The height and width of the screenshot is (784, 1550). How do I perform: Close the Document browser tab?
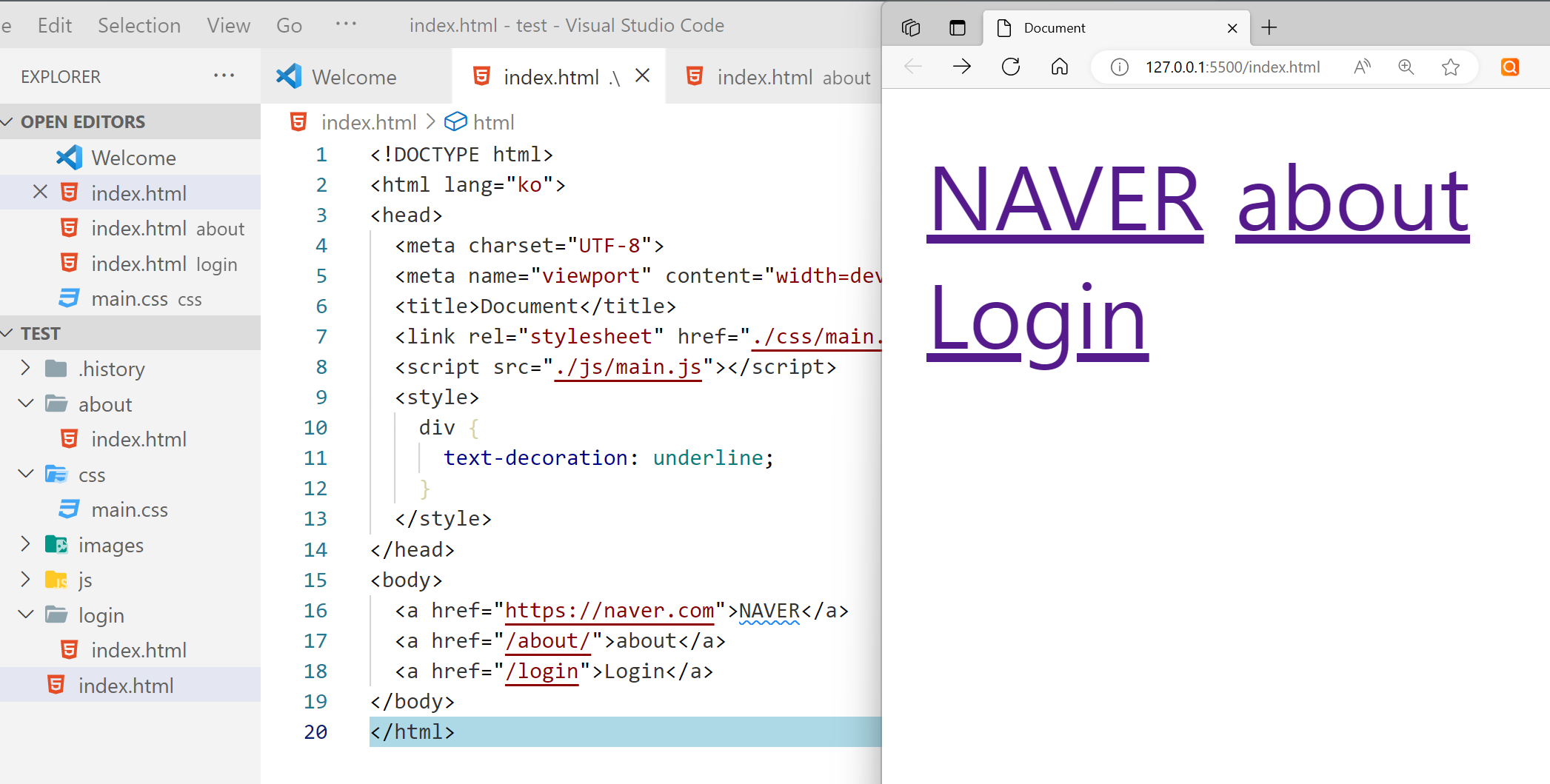point(1232,28)
